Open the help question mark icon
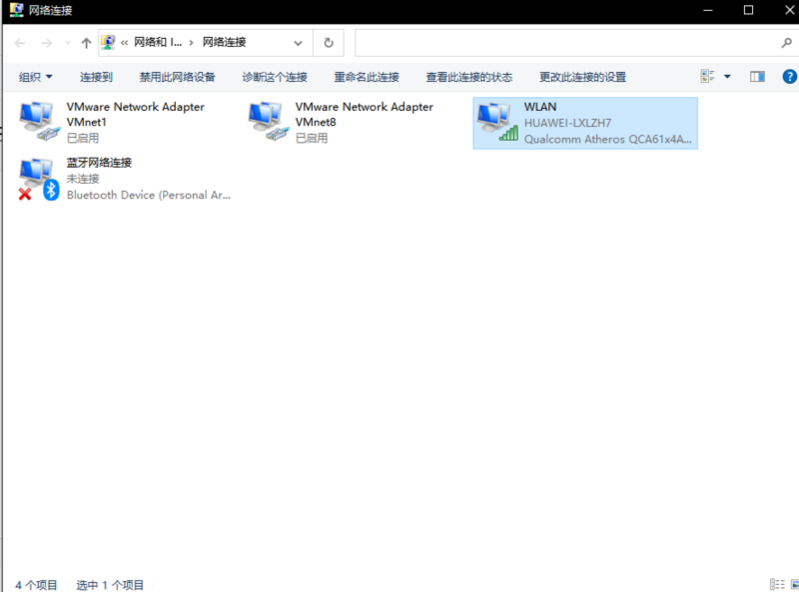Screen dimensions: 799x592 click(789, 77)
